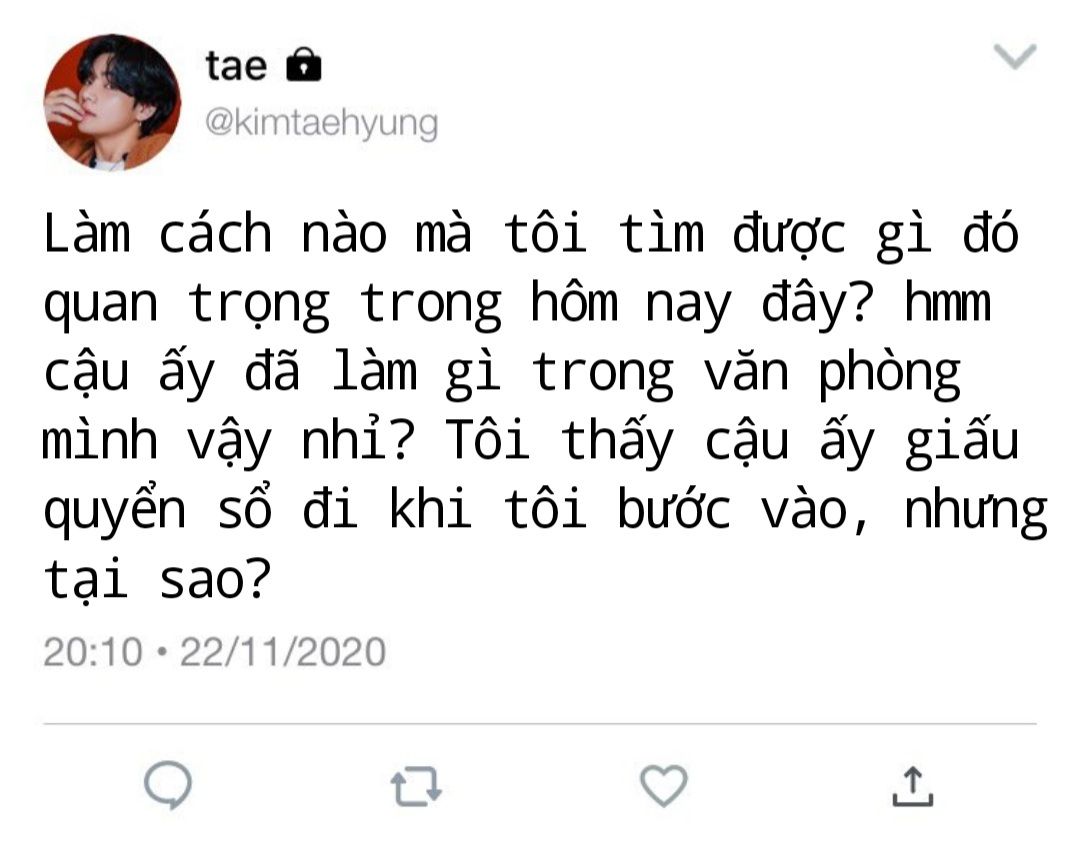
Task: Click the 20:10 time in timestamp
Action: pos(93,652)
